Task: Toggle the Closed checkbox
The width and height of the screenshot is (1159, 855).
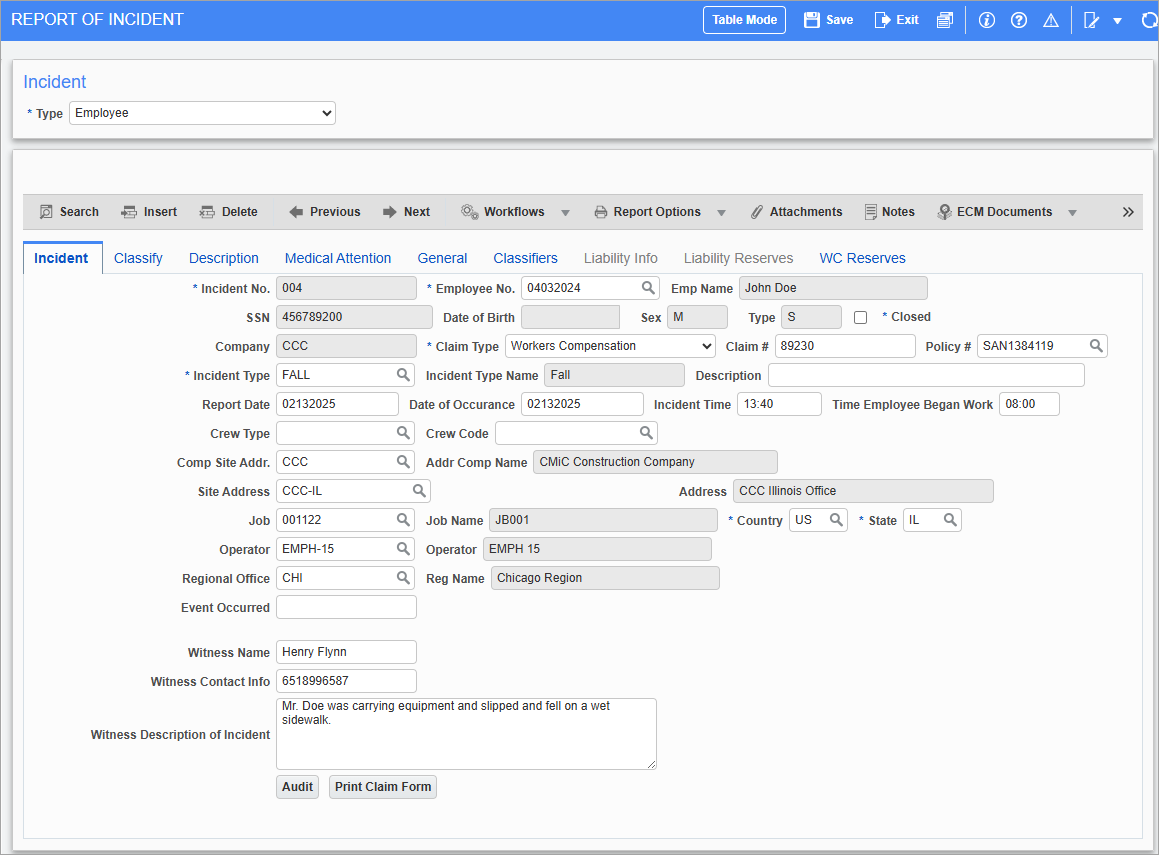Action: pyautogui.click(x=860, y=316)
